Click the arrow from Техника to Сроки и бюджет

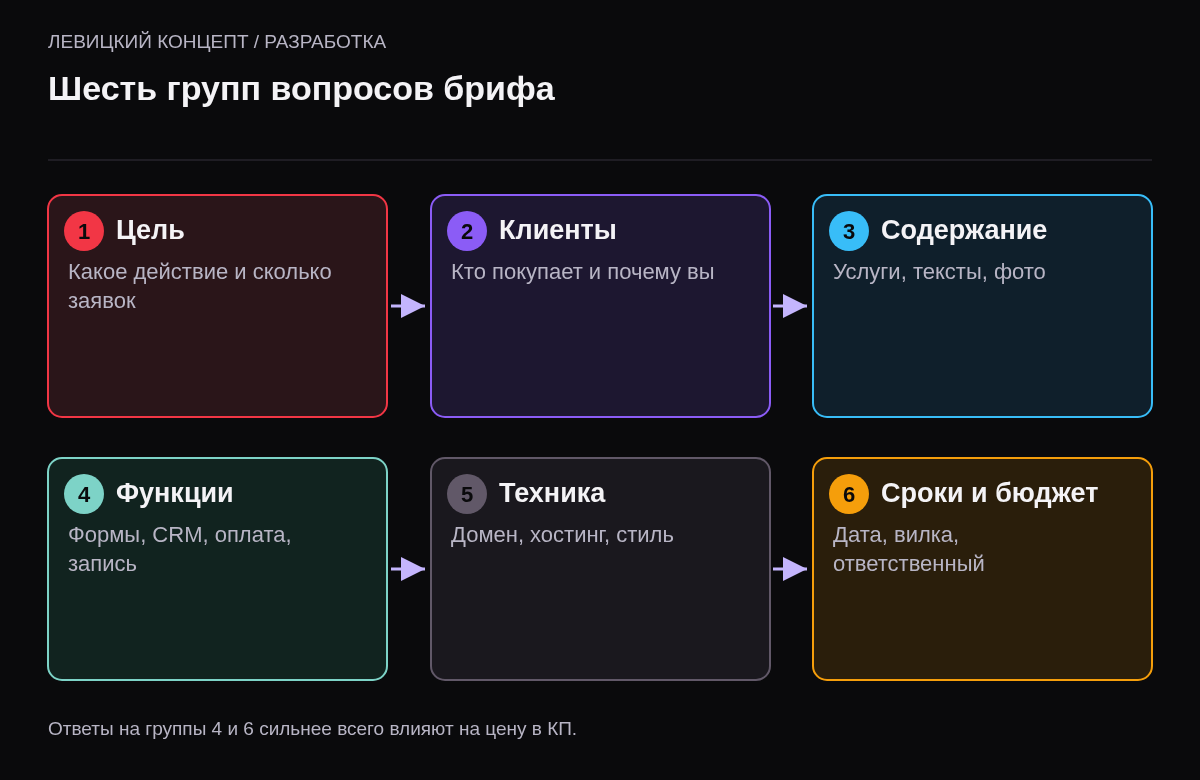(x=791, y=569)
